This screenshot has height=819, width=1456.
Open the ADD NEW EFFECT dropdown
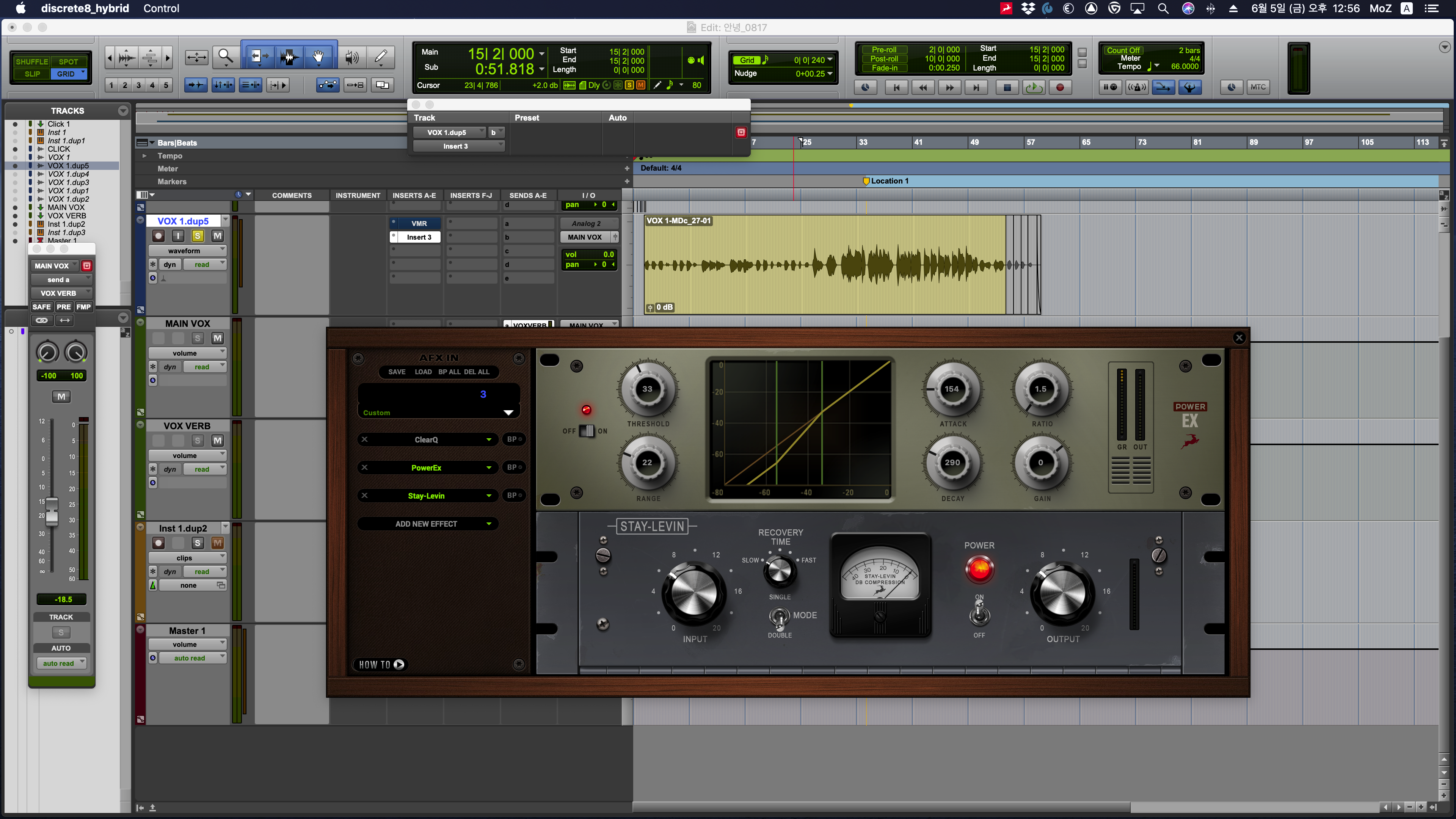click(x=427, y=524)
